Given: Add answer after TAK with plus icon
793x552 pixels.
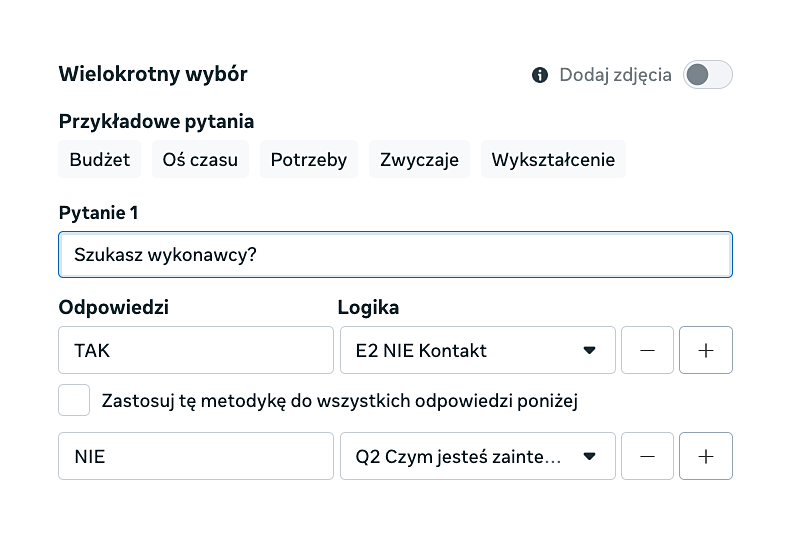Looking at the screenshot, I should [x=706, y=350].
